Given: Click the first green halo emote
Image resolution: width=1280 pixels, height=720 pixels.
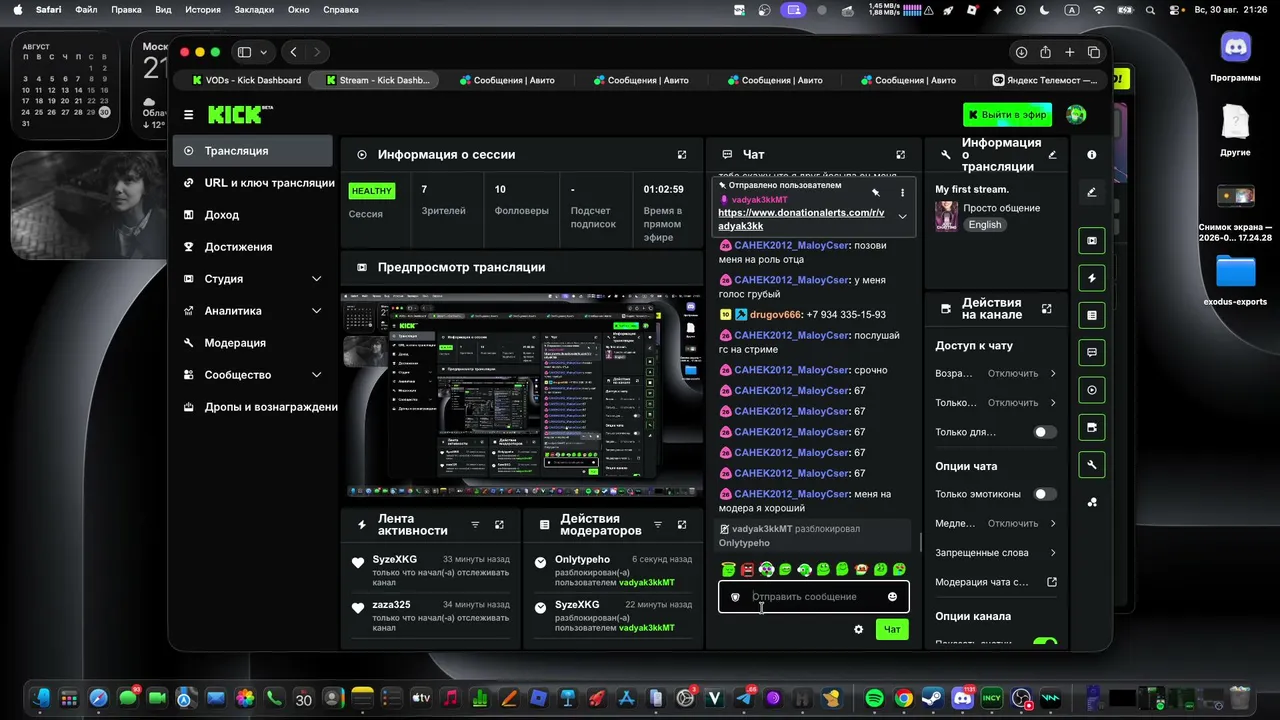Looking at the screenshot, I should click(728, 569).
